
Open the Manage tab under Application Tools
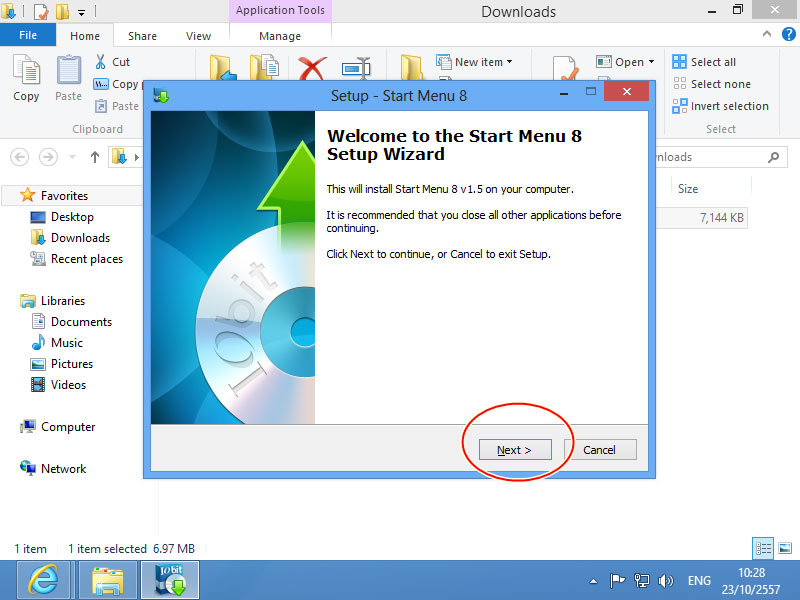280,36
